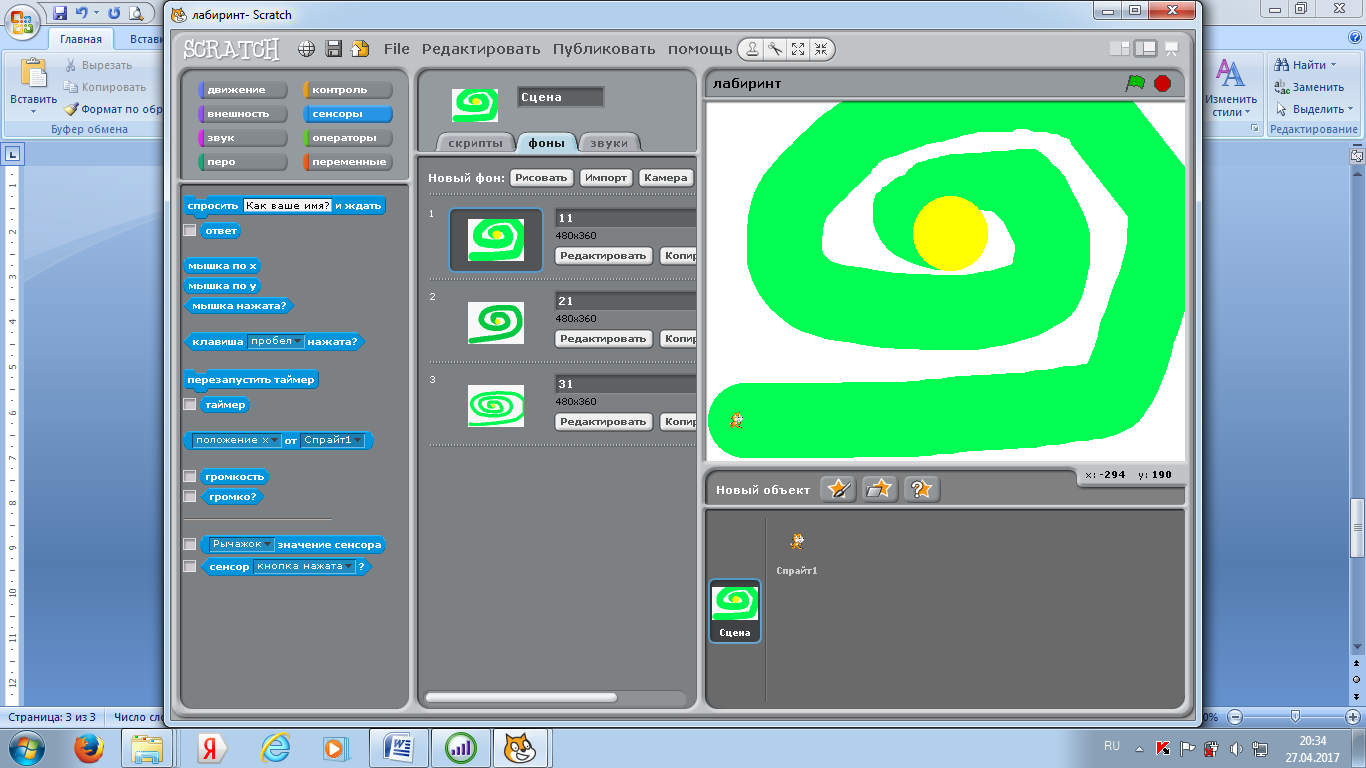Viewport: 1366px width, 768px height.
Task: Start scripts with the green flag
Action: [x=1135, y=83]
